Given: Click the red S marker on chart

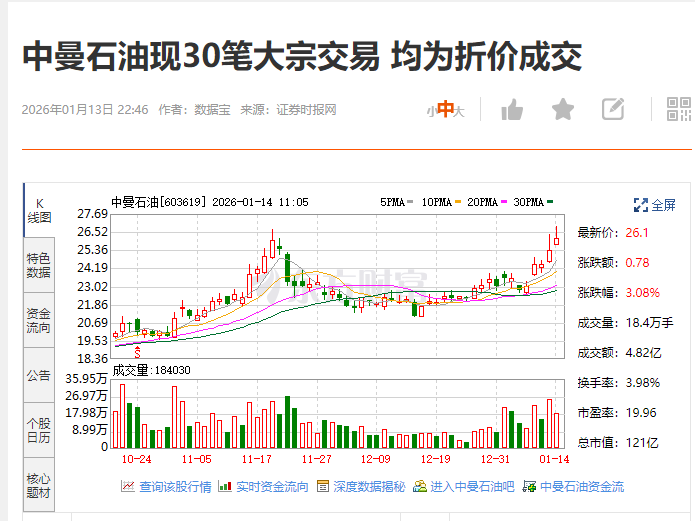Looking at the screenshot, I should tap(137, 353).
